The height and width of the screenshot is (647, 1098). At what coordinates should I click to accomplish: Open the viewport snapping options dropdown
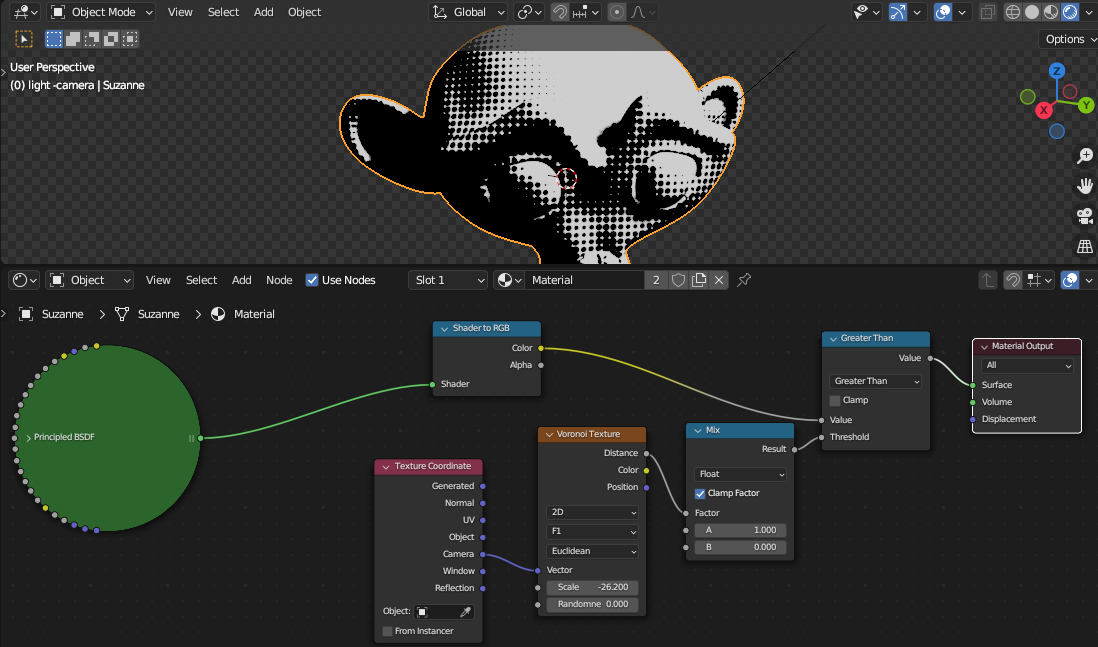[x=585, y=12]
